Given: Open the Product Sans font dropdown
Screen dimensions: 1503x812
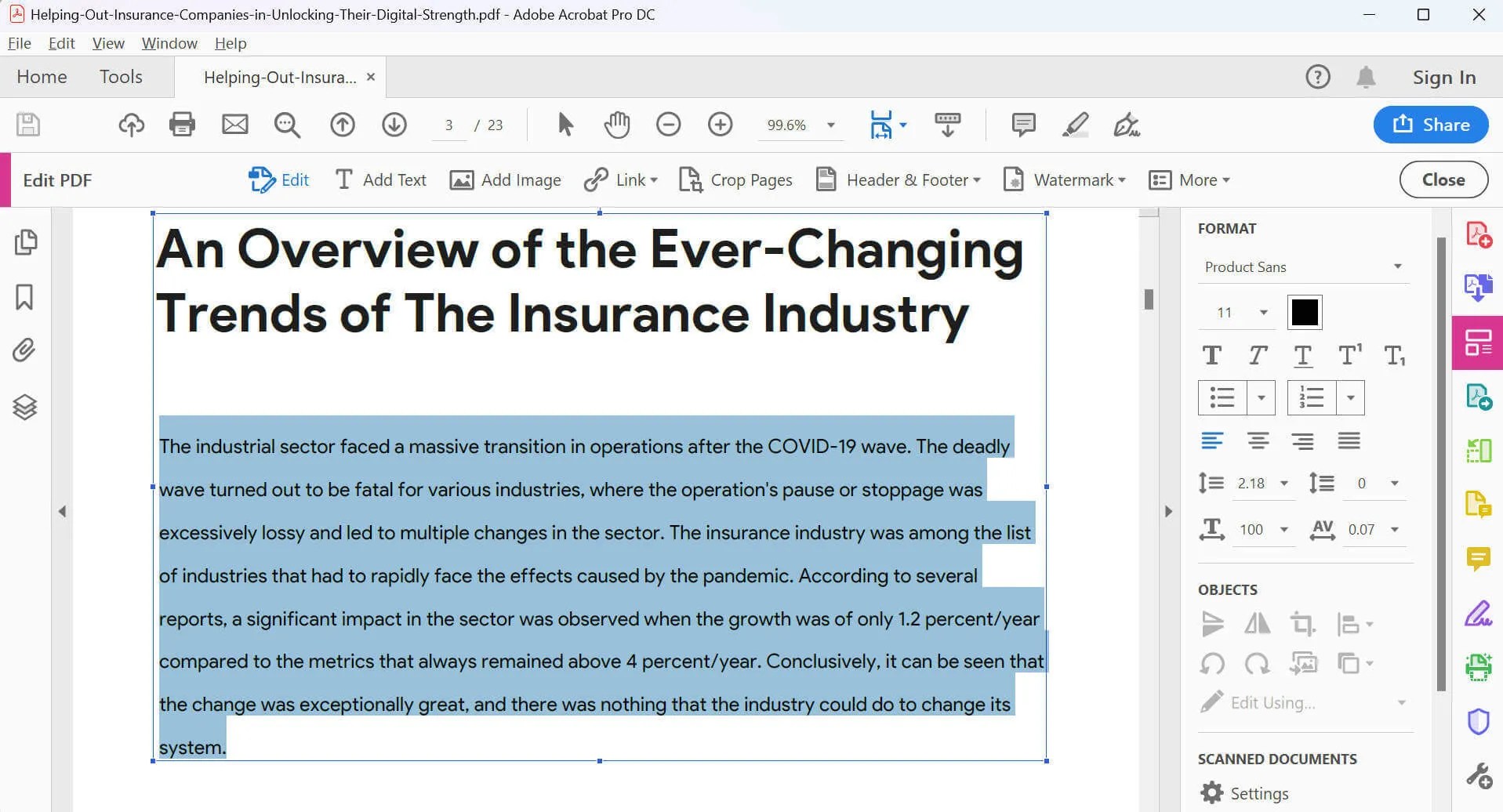Looking at the screenshot, I should pos(1398,266).
